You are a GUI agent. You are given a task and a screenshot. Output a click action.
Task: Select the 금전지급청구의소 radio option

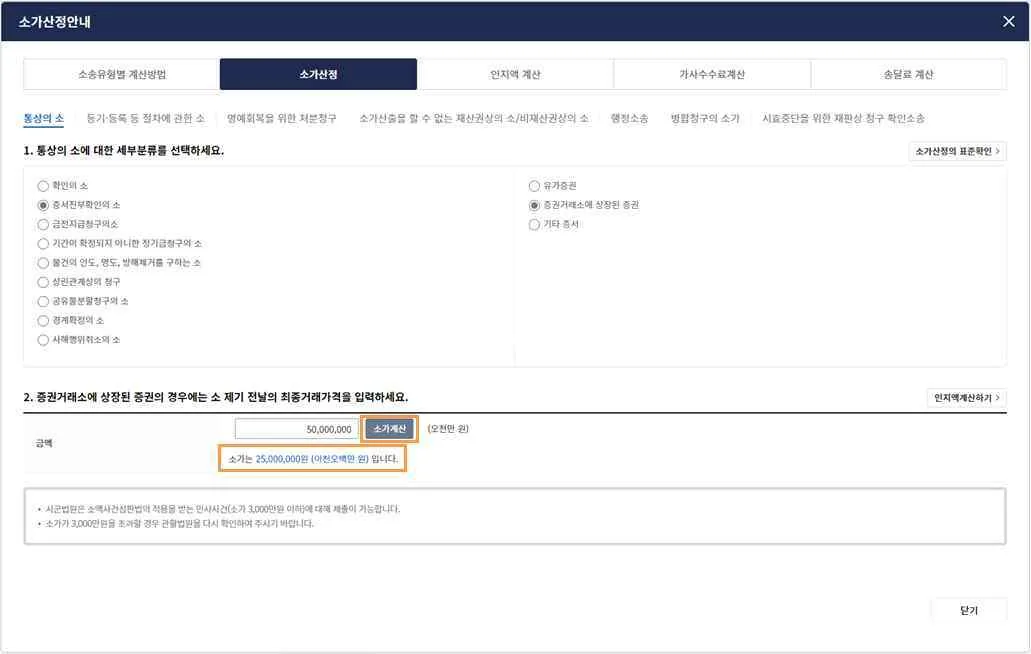43,224
